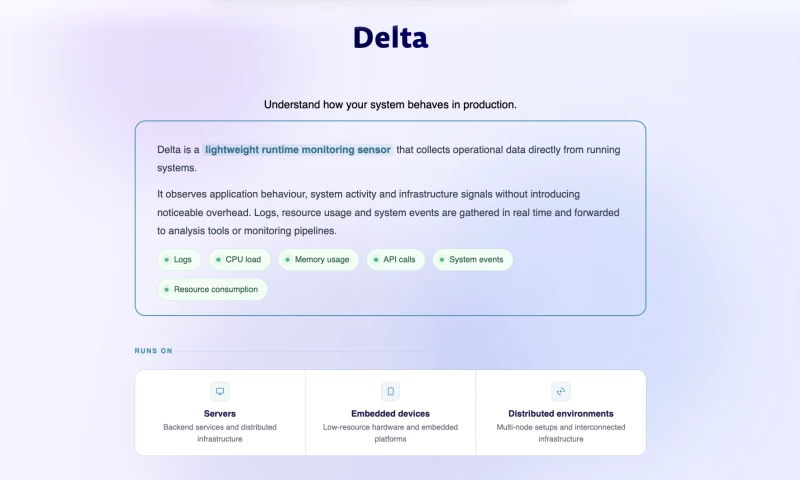Screen dimensions: 800x480
Task: Click the green dot on Logs tag
Action: point(166,260)
